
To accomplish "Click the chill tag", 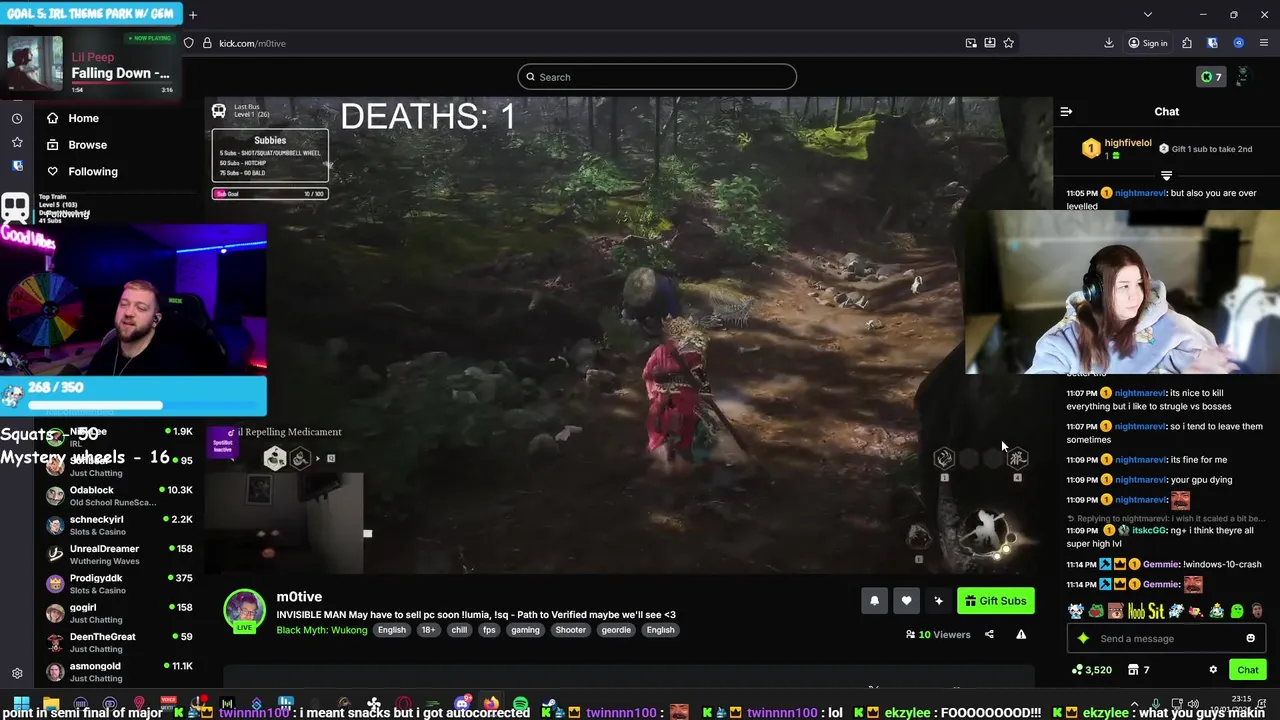I will point(459,630).
